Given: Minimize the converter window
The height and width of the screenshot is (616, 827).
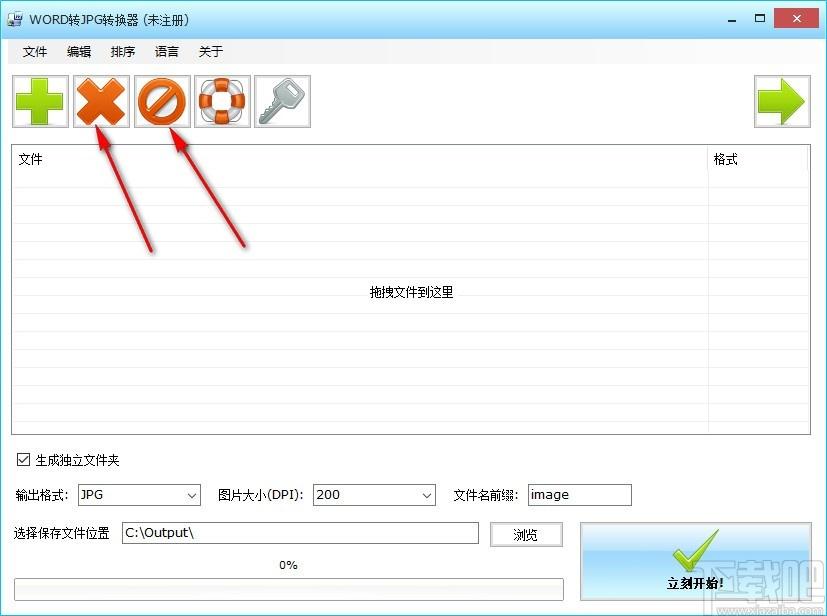Looking at the screenshot, I should [732, 20].
